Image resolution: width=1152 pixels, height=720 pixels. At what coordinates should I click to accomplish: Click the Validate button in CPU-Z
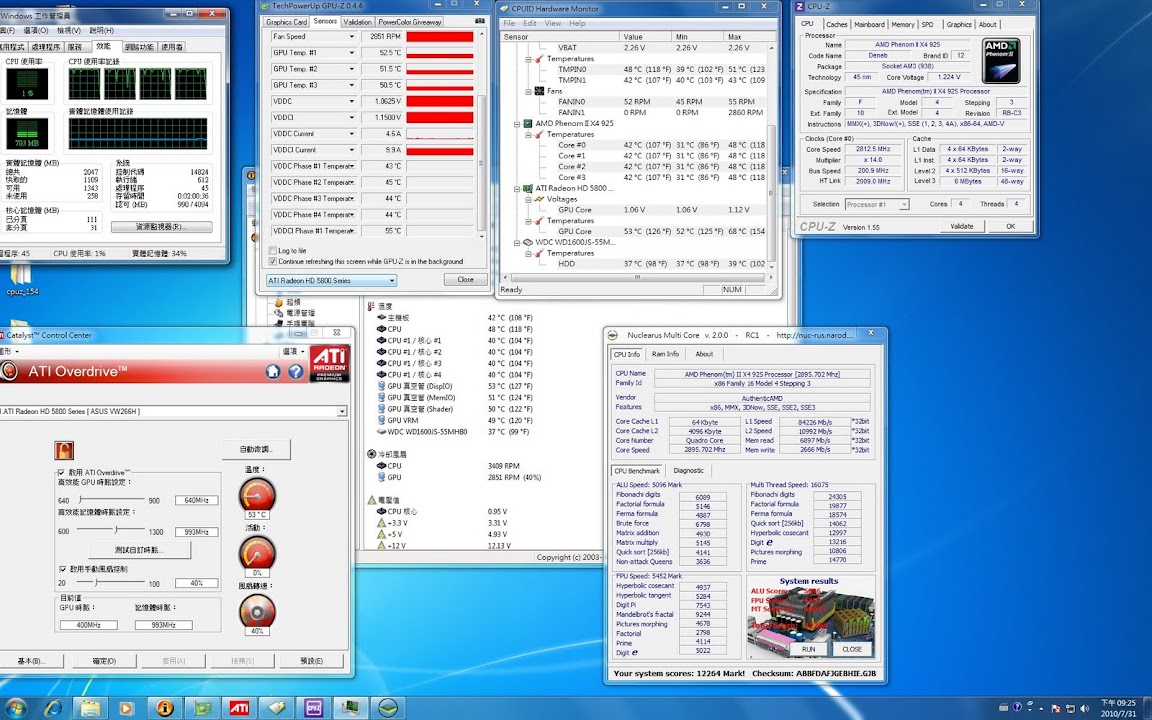pos(962,226)
